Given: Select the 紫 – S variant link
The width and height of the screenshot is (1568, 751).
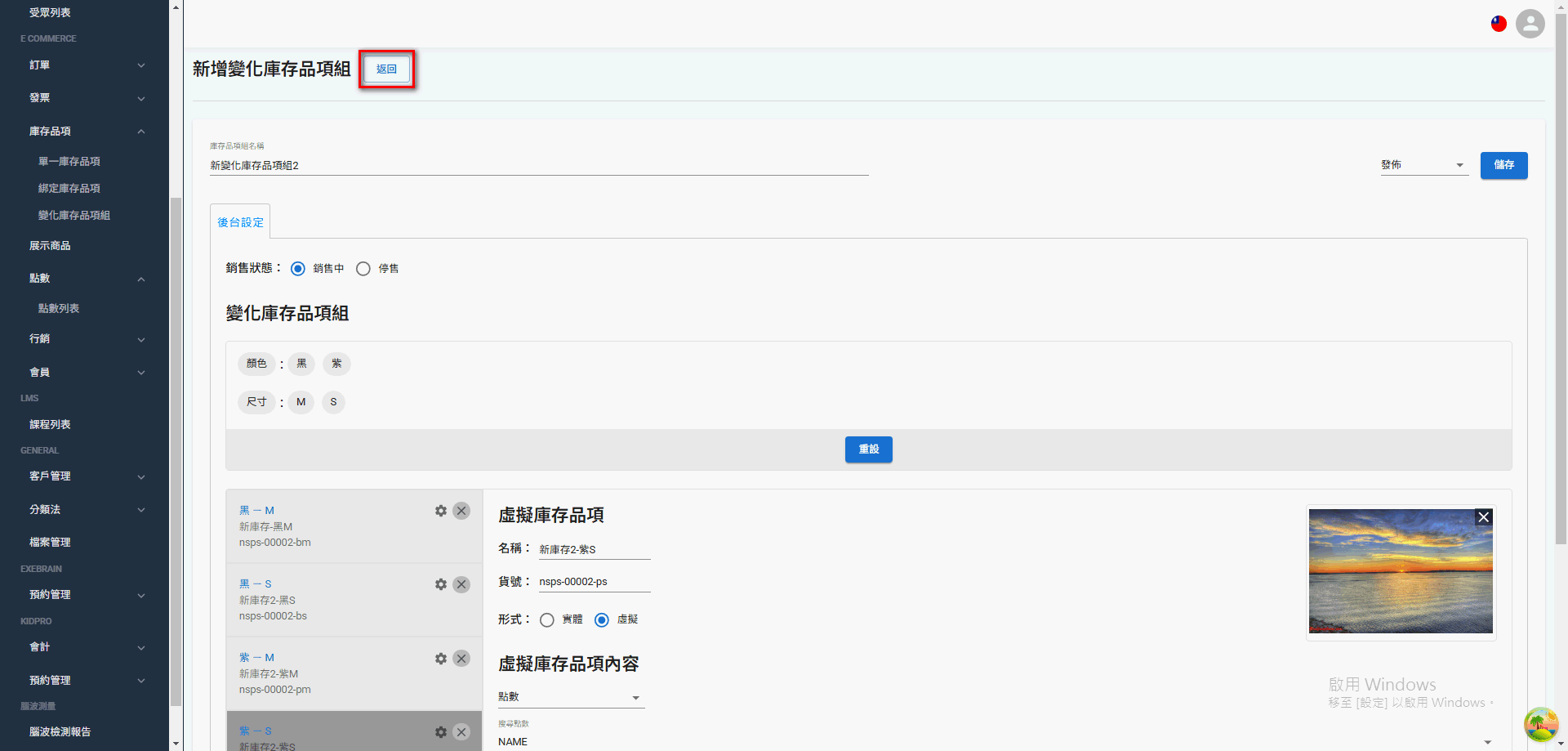Looking at the screenshot, I should (x=256, y=731).
